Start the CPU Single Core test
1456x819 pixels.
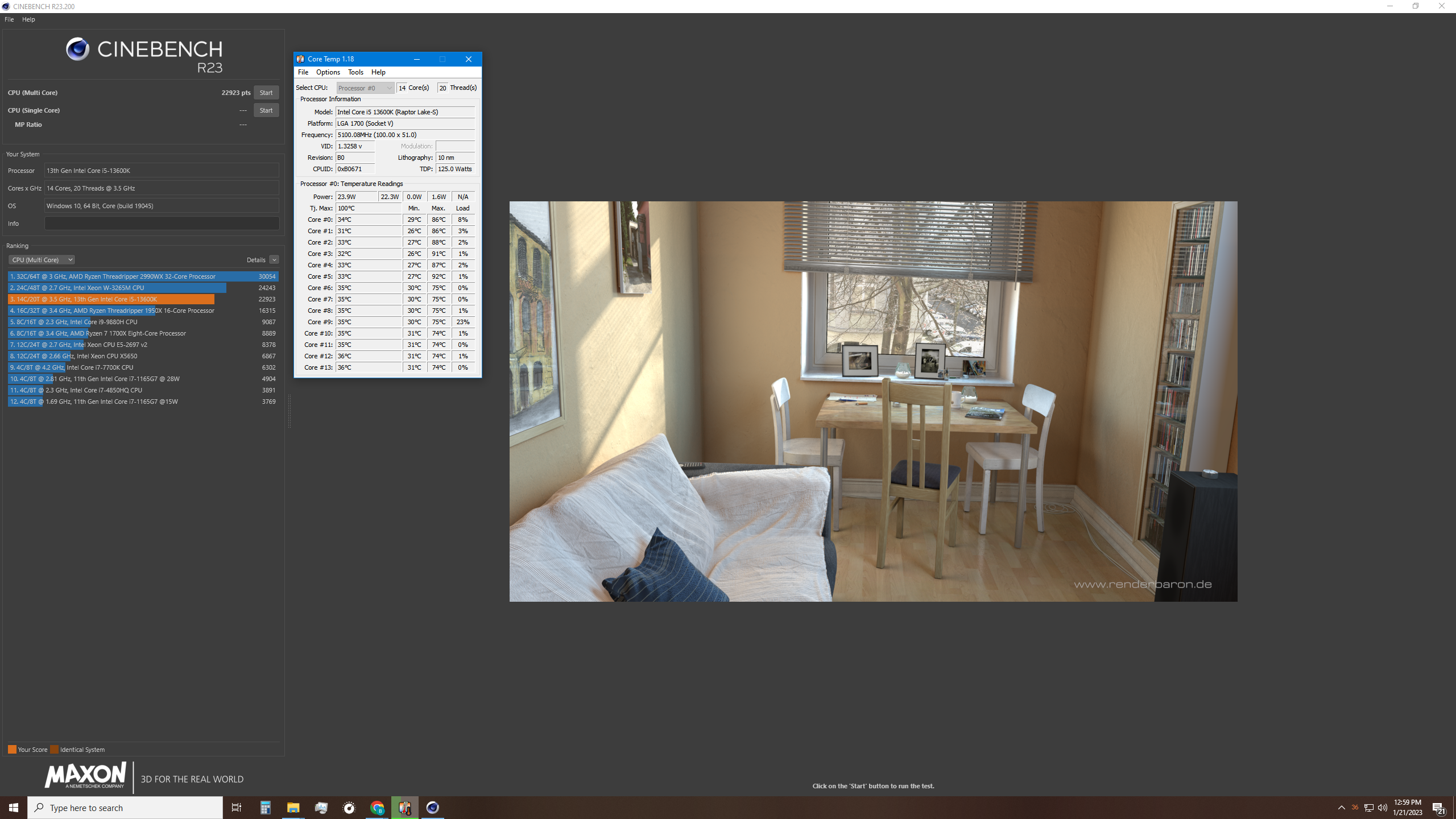(266, 110)
